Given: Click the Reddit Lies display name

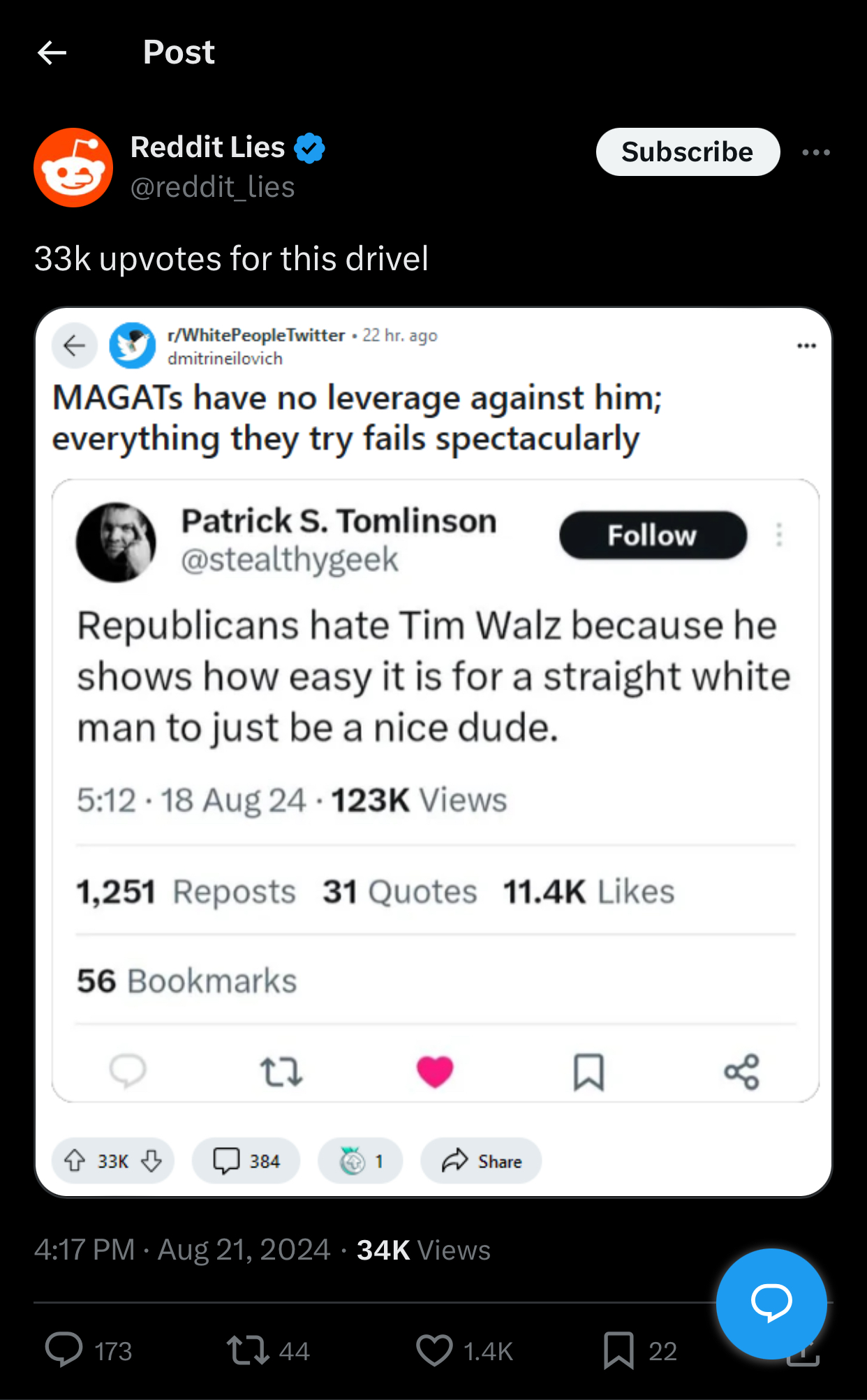Looking at the screenshot, I should (x=208, y=147).
